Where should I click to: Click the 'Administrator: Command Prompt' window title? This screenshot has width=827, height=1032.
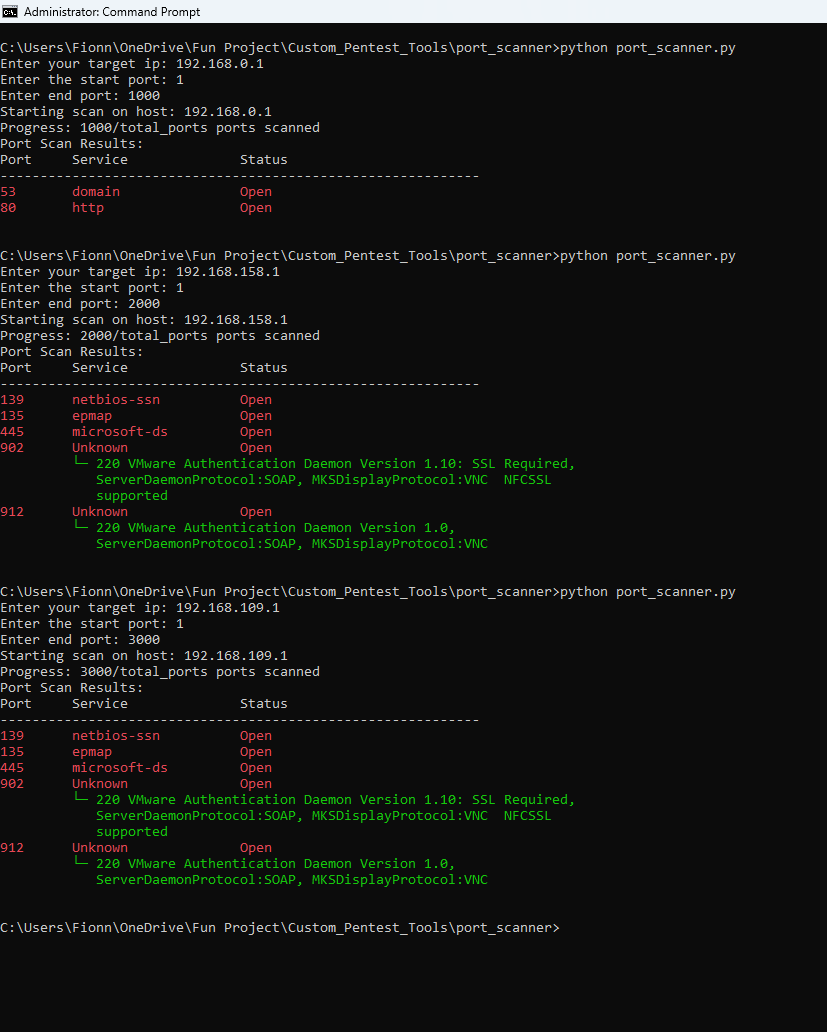[x=112, y=12]
